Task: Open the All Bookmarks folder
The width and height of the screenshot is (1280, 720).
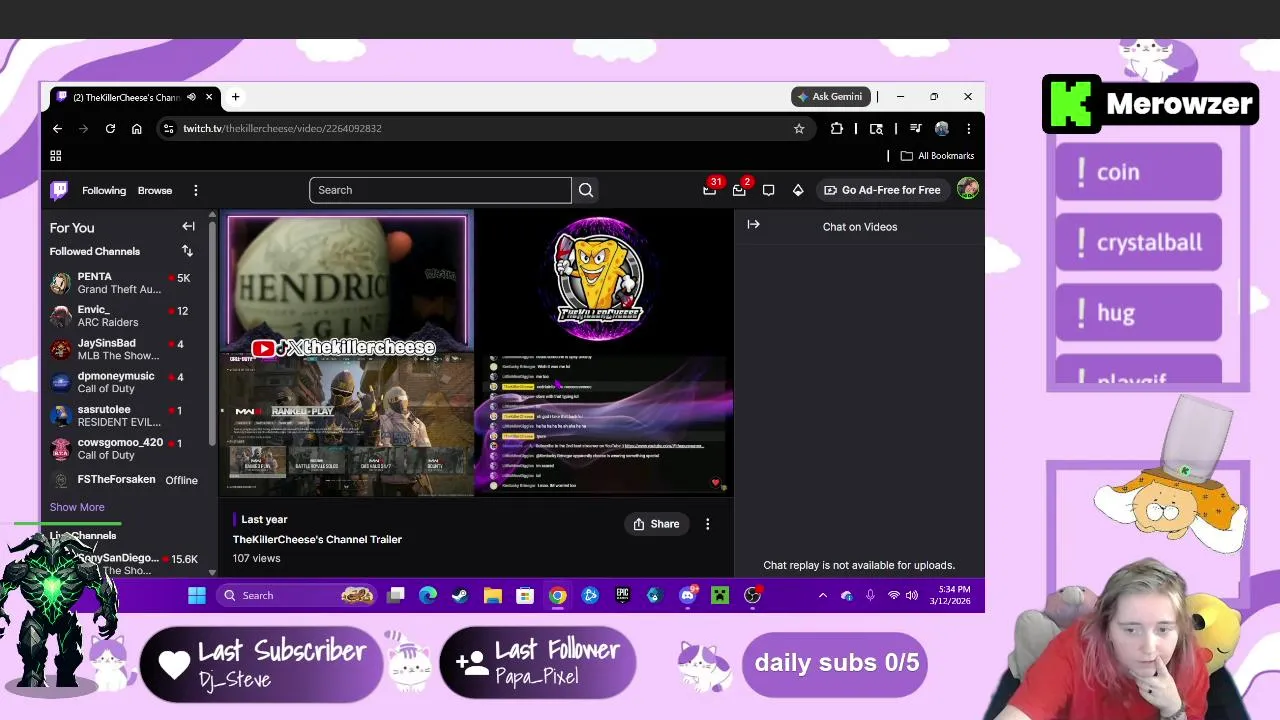Action: [x=937, y=156]
